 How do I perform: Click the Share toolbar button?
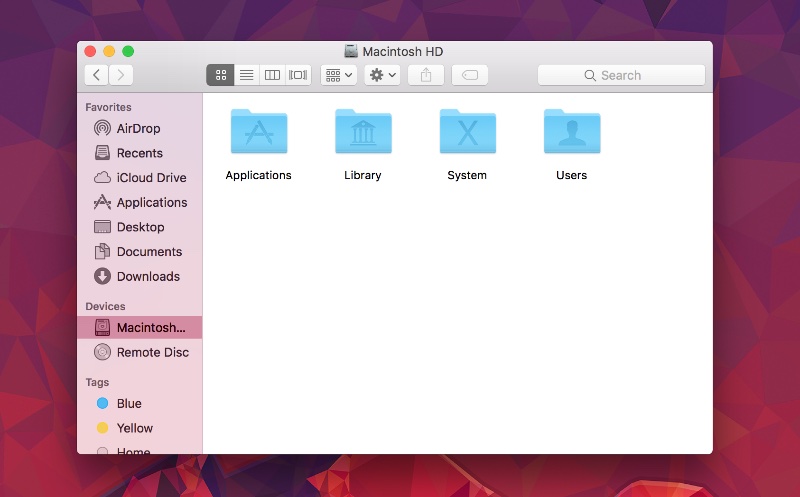click(426, 75)
